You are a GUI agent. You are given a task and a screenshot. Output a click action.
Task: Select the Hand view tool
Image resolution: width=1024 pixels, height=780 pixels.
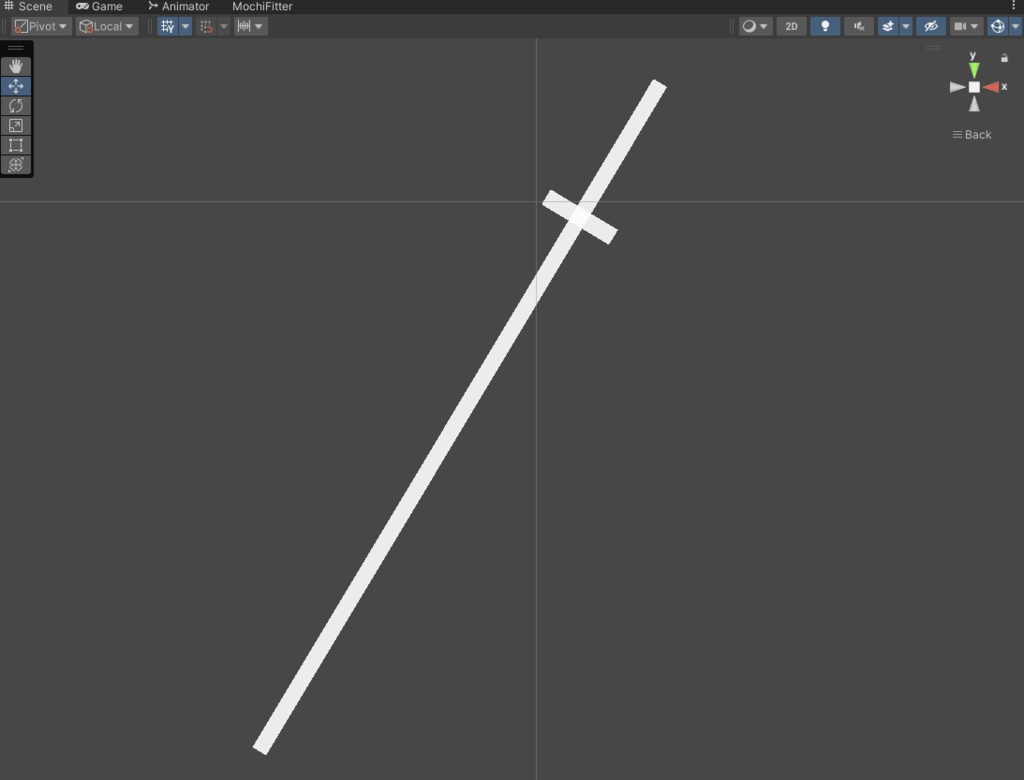[16, 66]
